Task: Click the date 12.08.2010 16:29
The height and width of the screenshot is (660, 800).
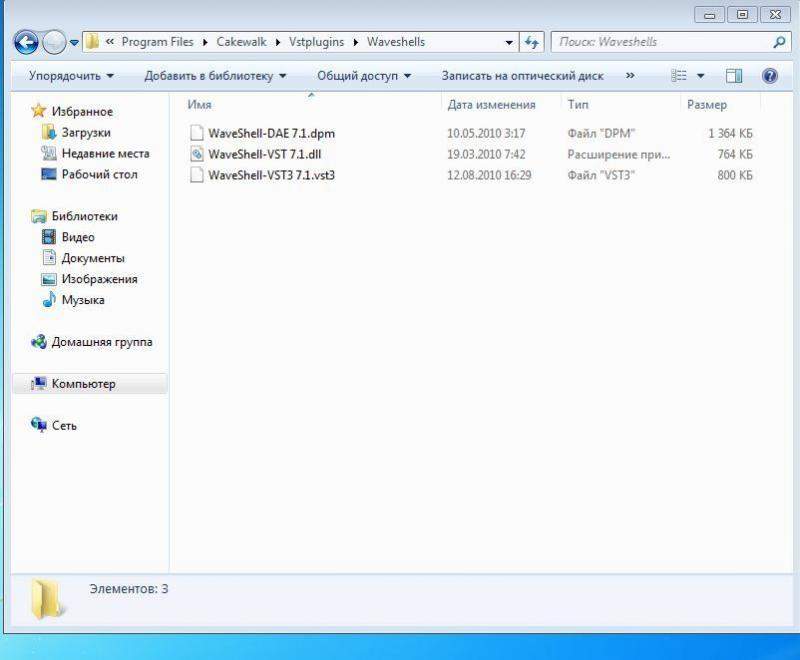Action: [489, 175]
